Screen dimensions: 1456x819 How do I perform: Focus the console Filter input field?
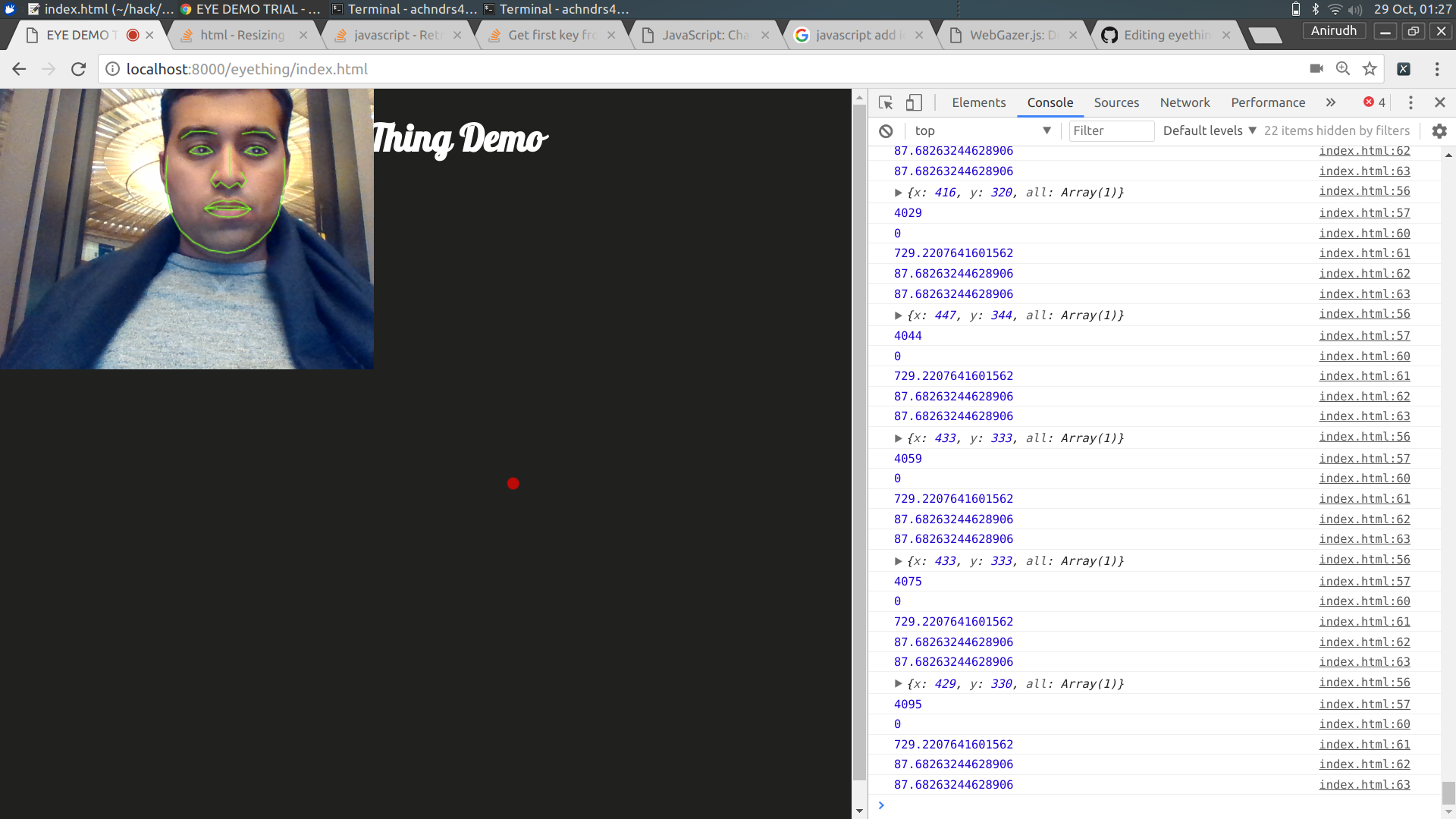pos(1111,130)
